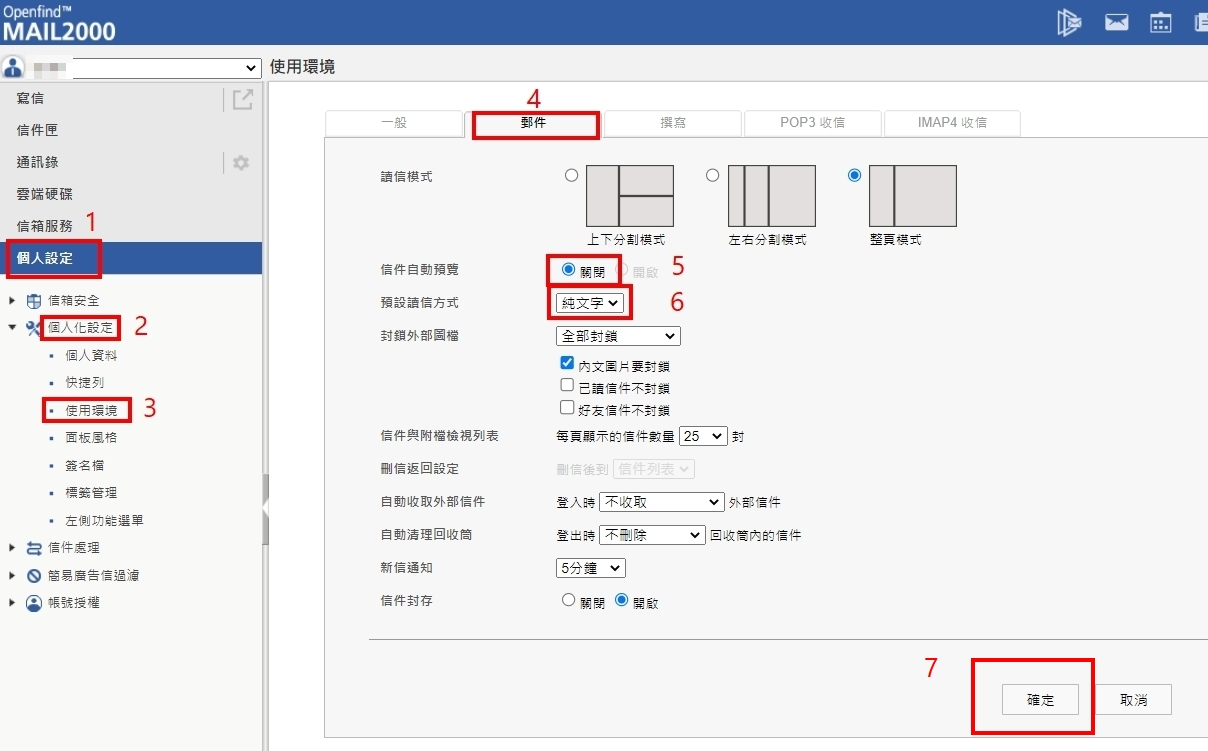Click the 整頁模式 layout thumbnail

coord(913,196)
